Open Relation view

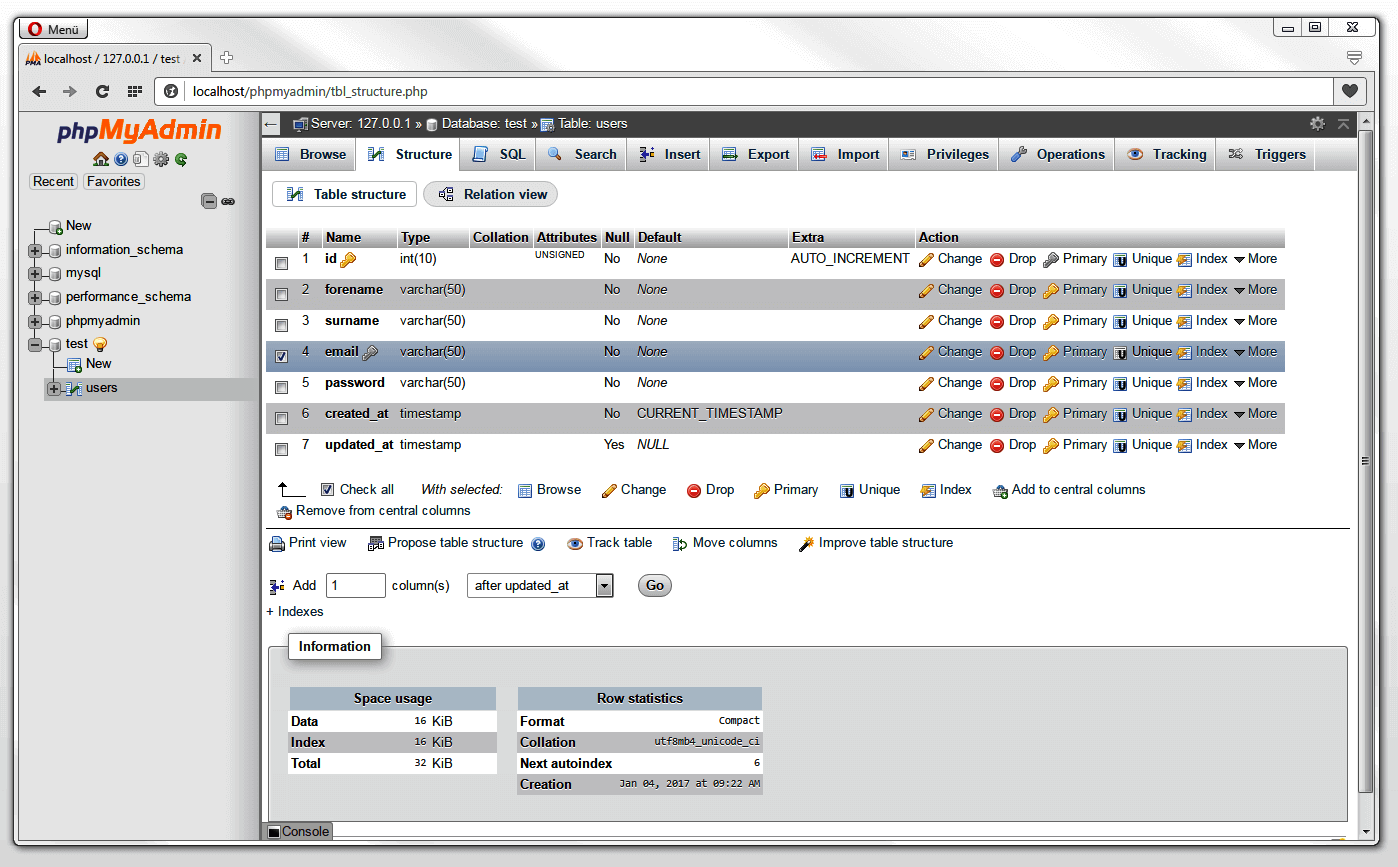point(490,194)
